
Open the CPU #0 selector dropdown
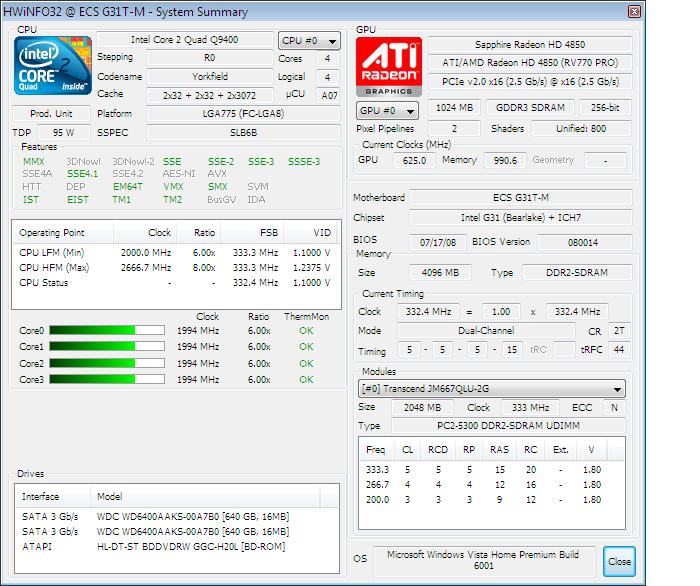[x=309, y=41]
